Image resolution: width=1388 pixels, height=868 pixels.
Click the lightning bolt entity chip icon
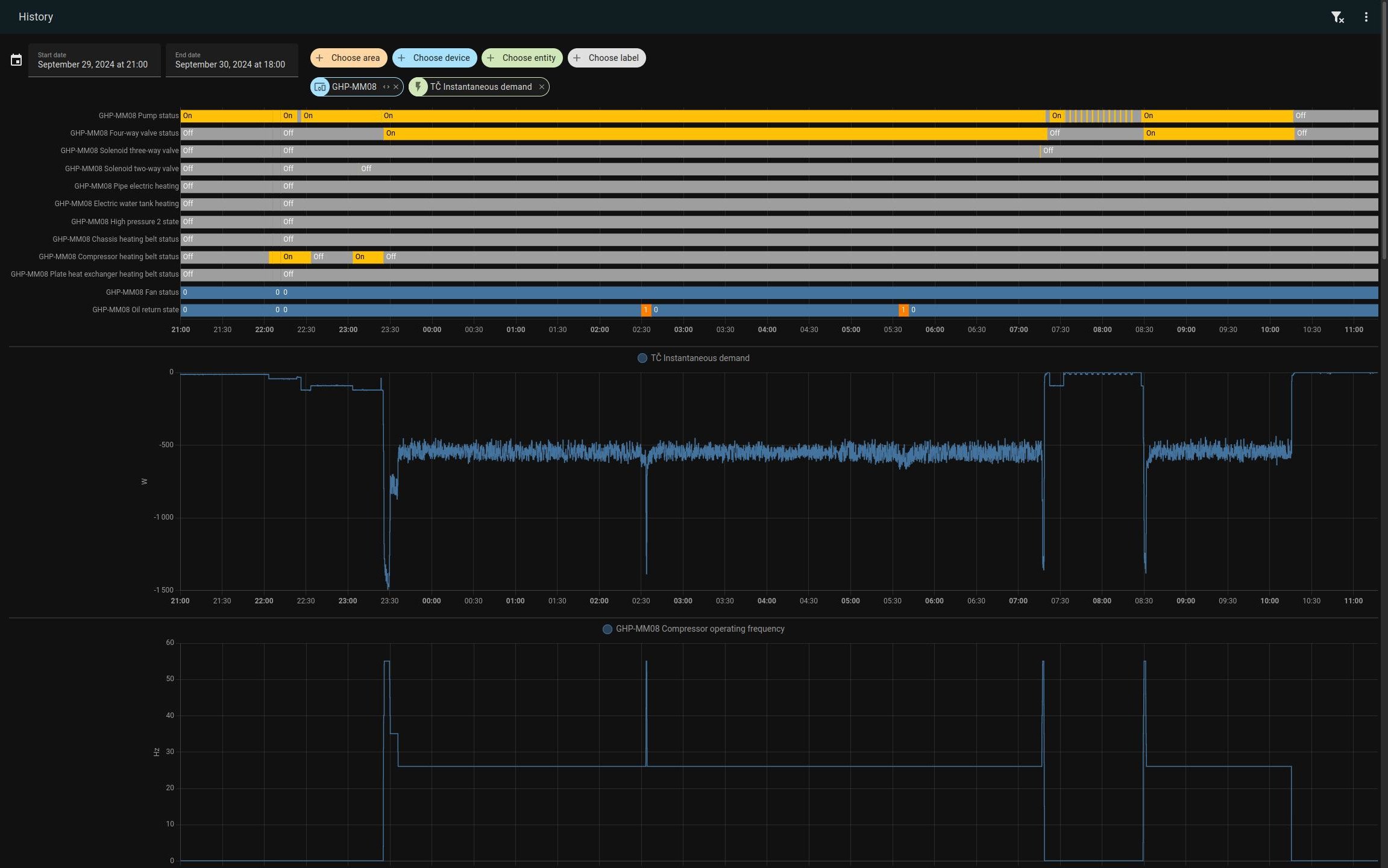click(x=418, y=87)
